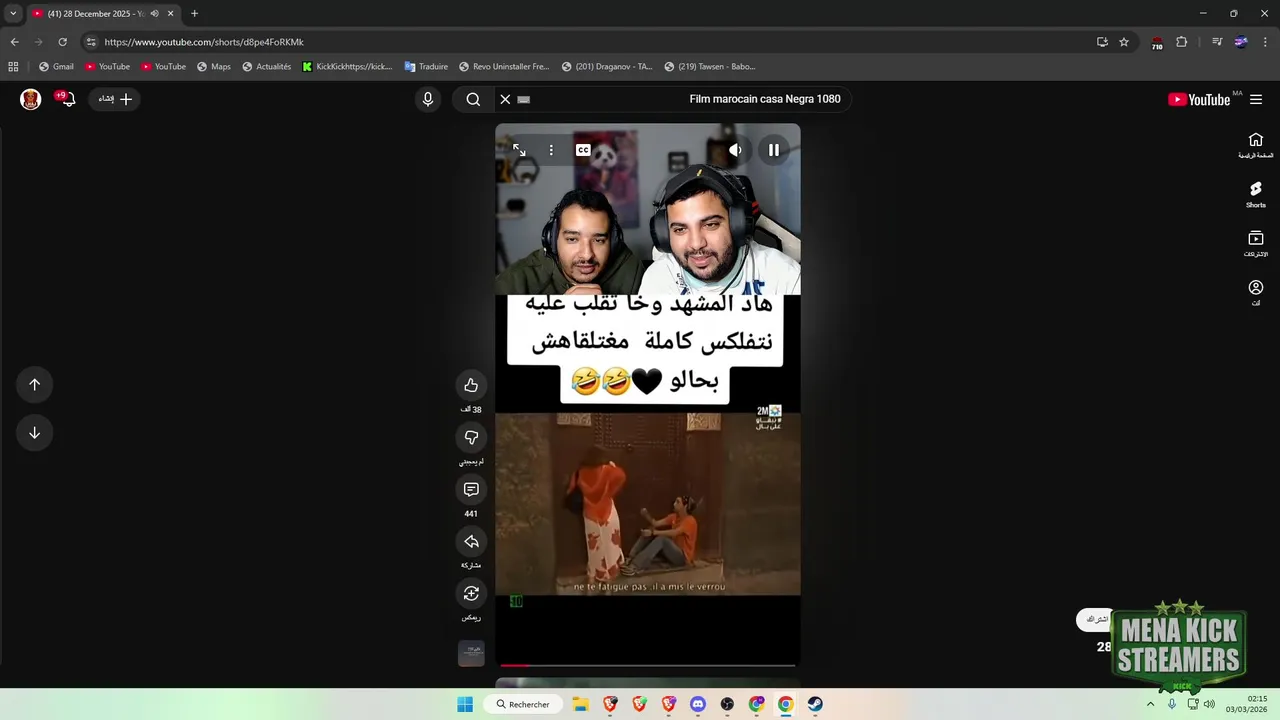1280x720 pixels.
Task: Open YouTube notifications bell
Action: (66, 99)
